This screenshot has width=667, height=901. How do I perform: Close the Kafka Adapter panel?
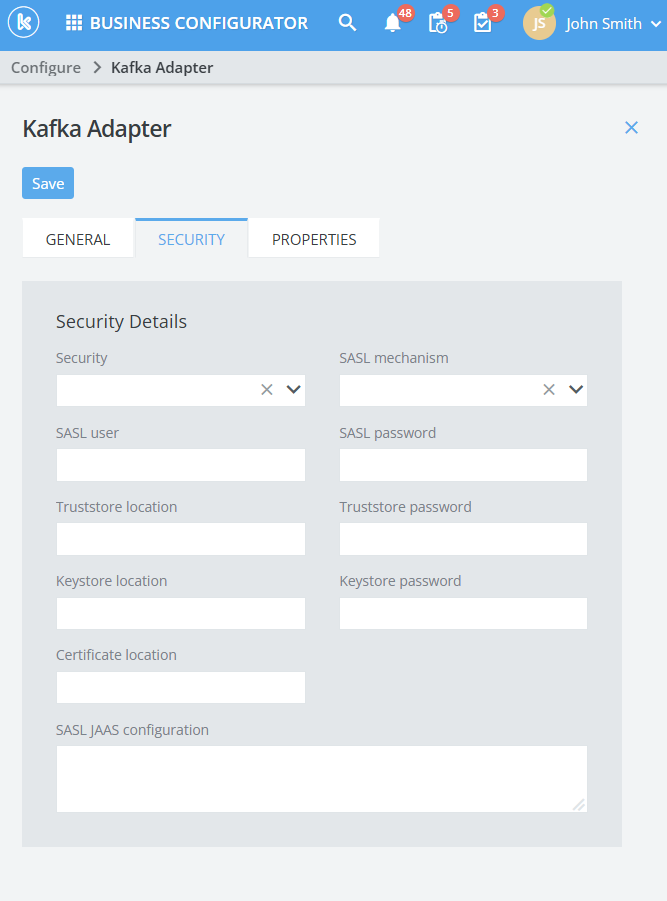631,127
